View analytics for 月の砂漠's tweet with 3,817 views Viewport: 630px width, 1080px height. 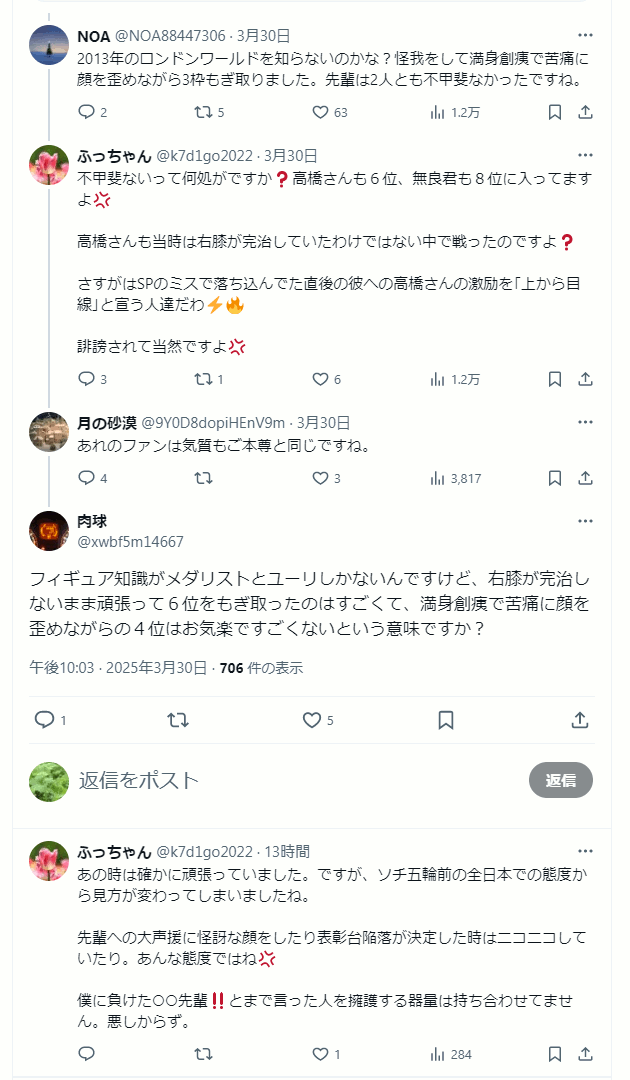coord(437,479)
